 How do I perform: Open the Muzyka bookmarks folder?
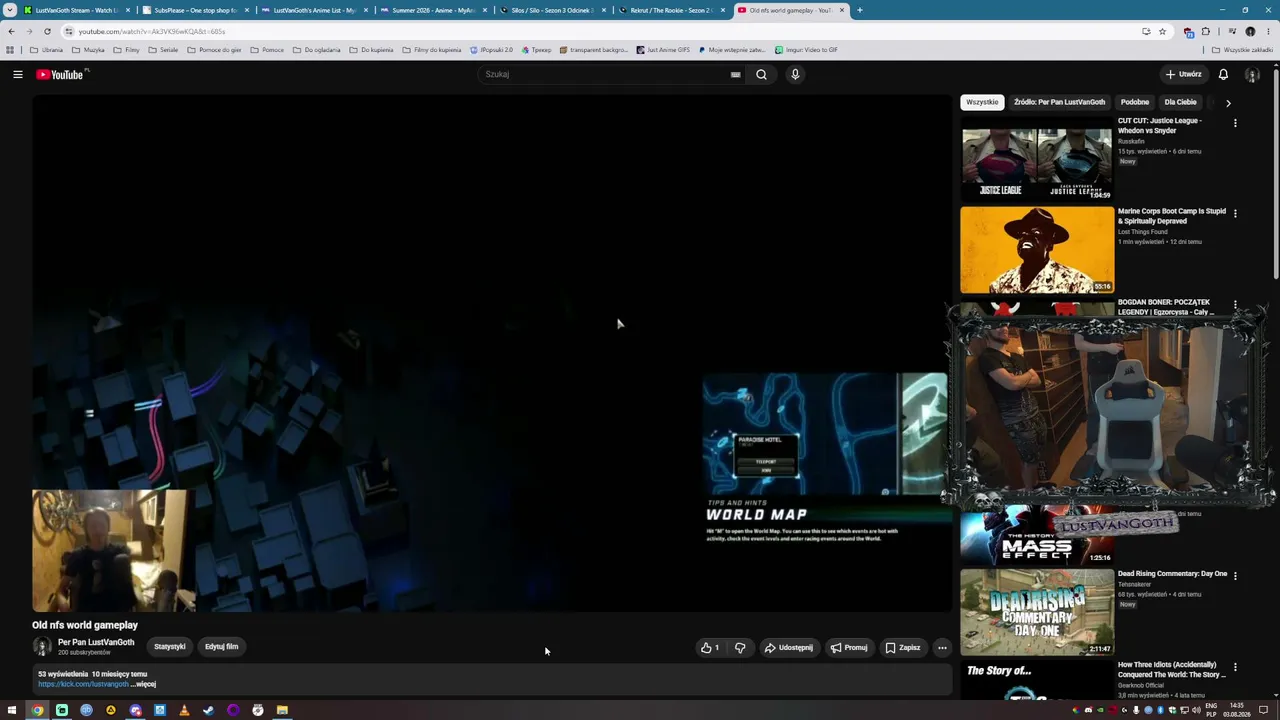(x=88, y=50)
